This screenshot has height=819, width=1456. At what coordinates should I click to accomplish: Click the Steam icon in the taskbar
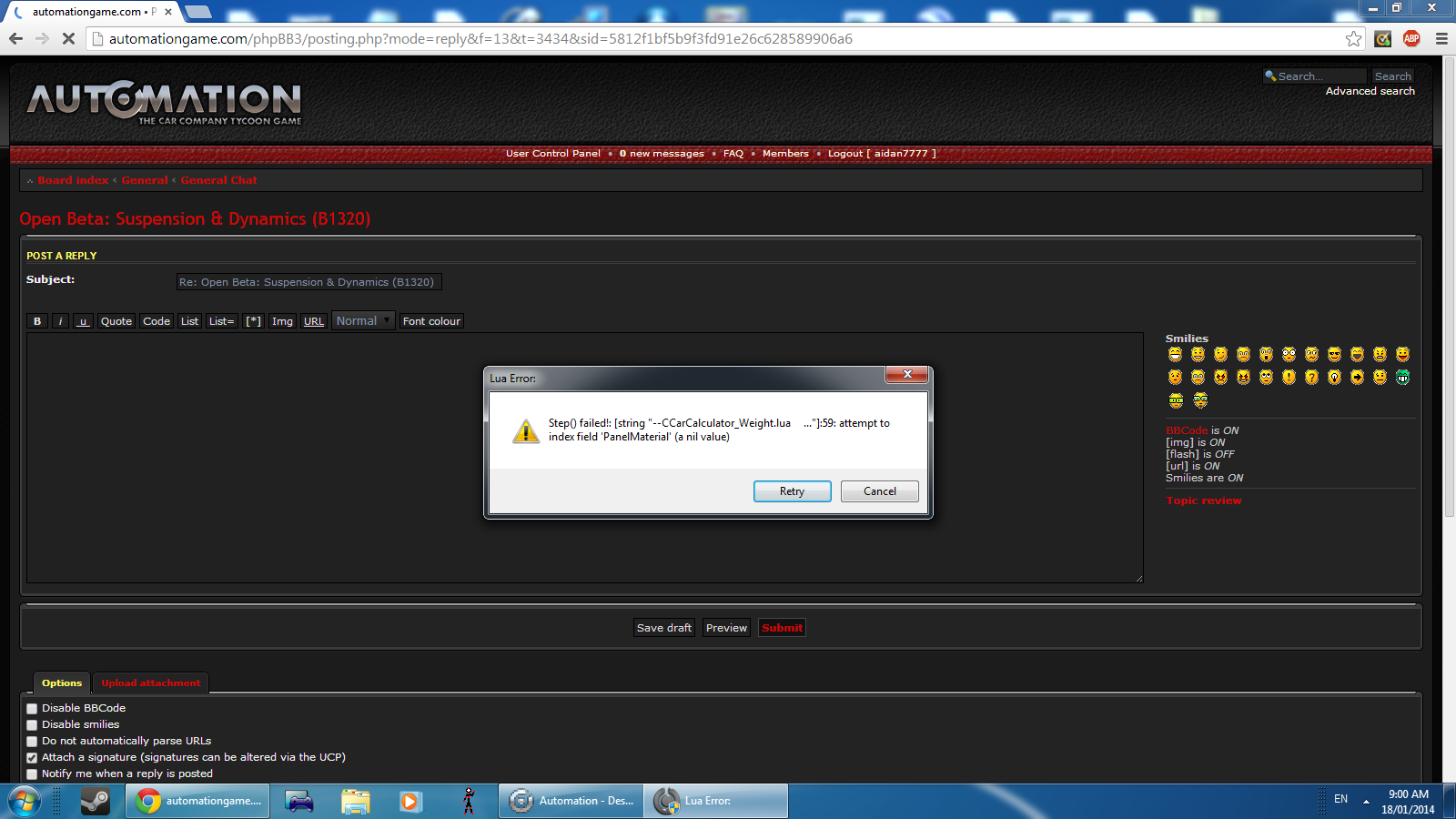[95, 801]
